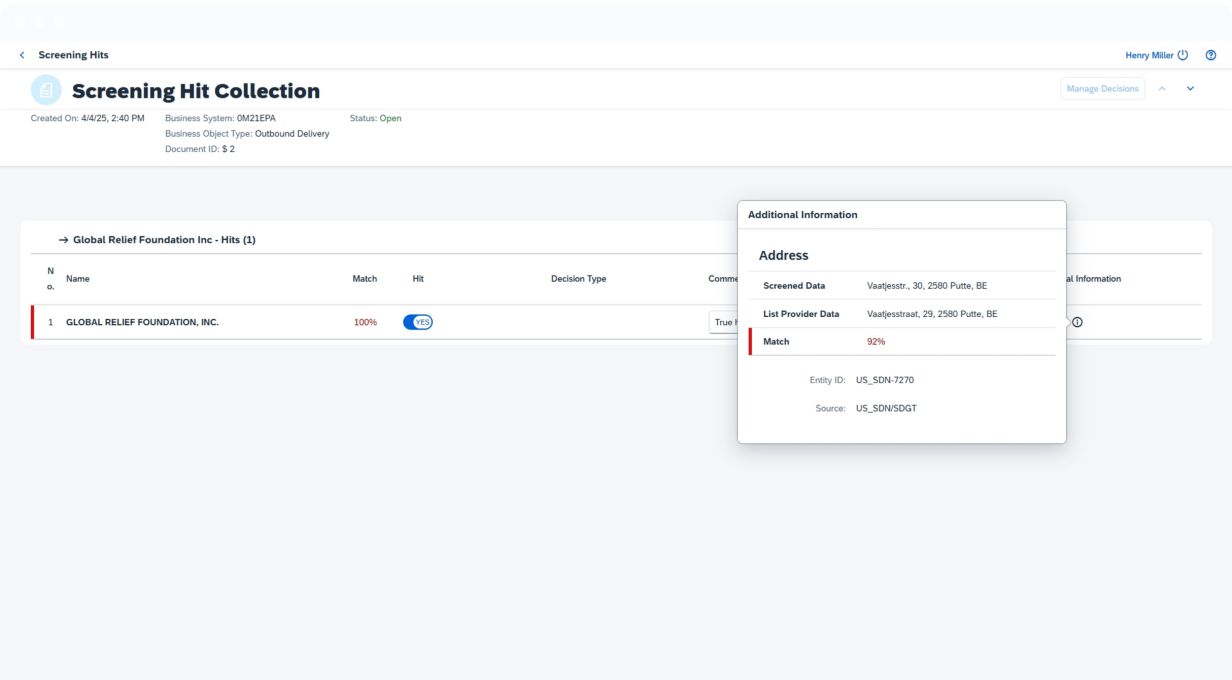
Task: Click the back arrow beside Screening Hits
Action: (23, 55)
